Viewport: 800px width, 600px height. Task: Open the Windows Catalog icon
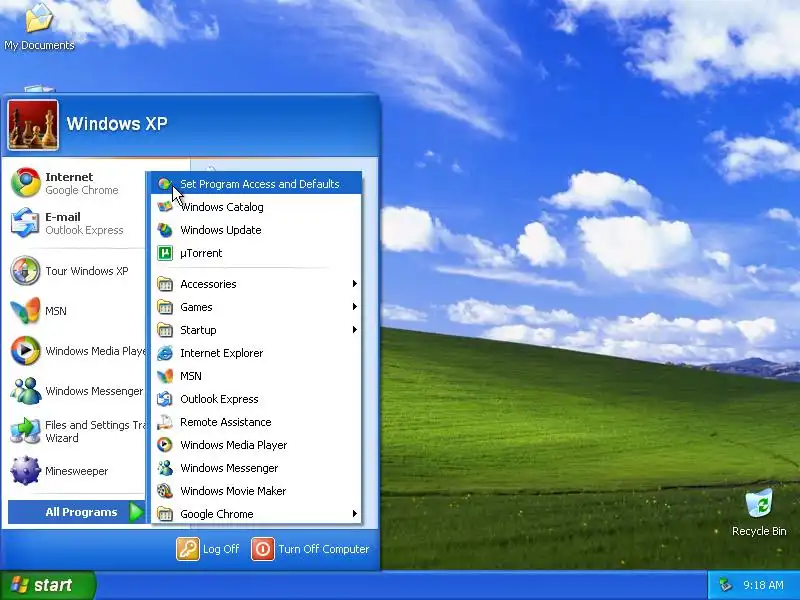(164, 207)
